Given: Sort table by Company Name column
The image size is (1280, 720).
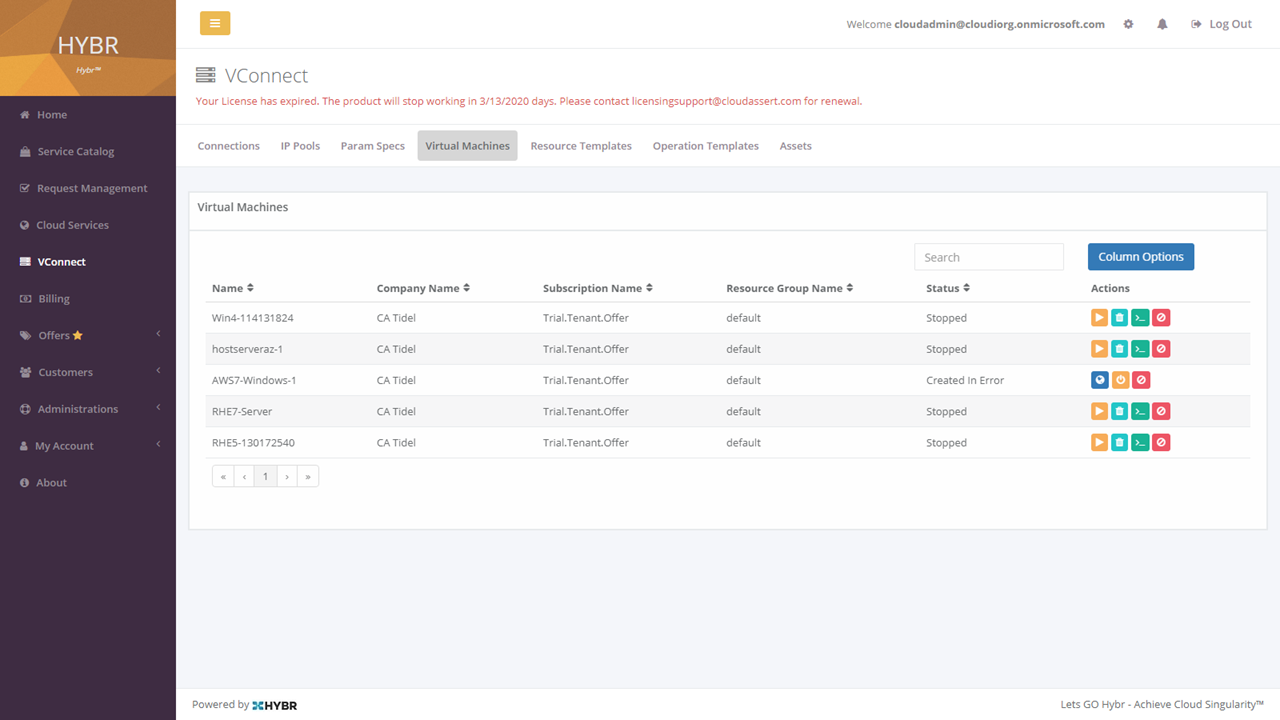Looking at the screenshot, I should 423,288.
